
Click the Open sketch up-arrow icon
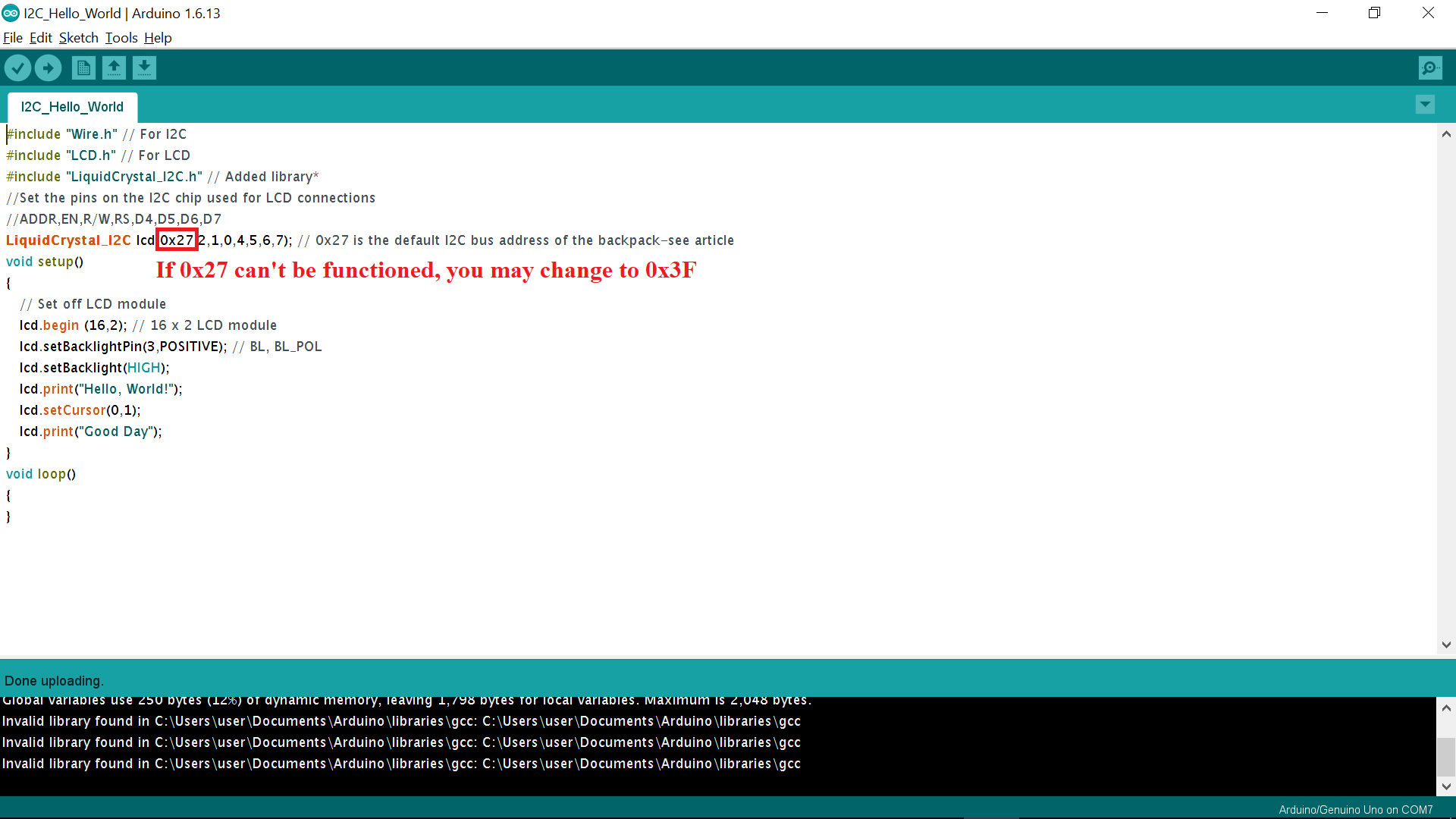pyautogui.click(x=114, y=68)
